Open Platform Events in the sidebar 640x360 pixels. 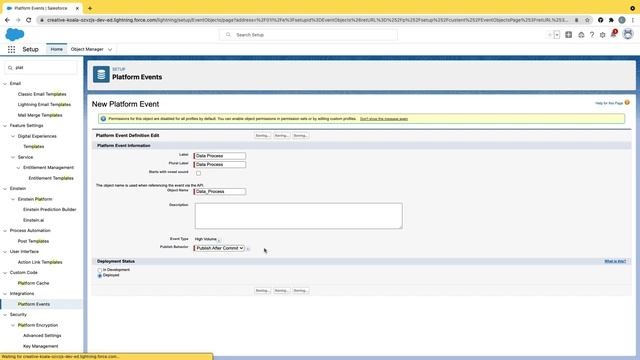coord(34,304)
